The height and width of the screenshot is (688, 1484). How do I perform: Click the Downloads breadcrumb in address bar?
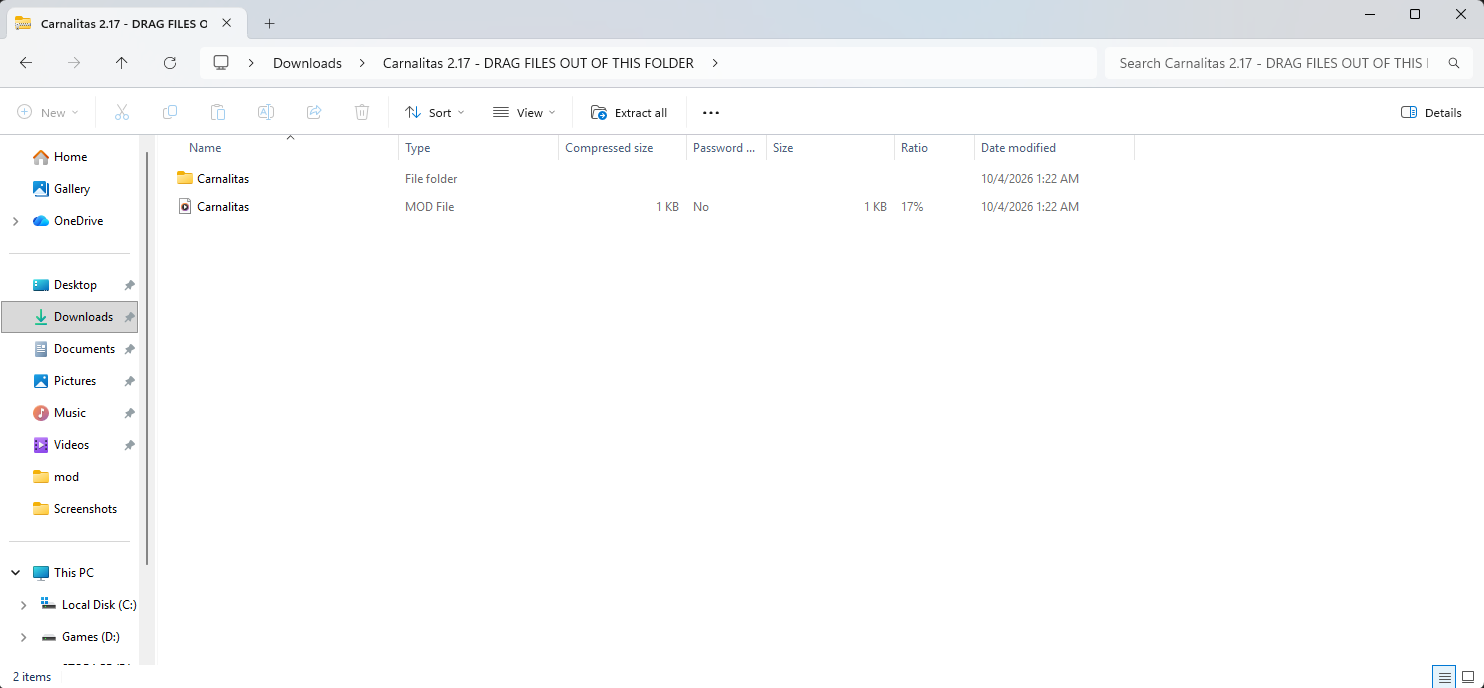307,63
